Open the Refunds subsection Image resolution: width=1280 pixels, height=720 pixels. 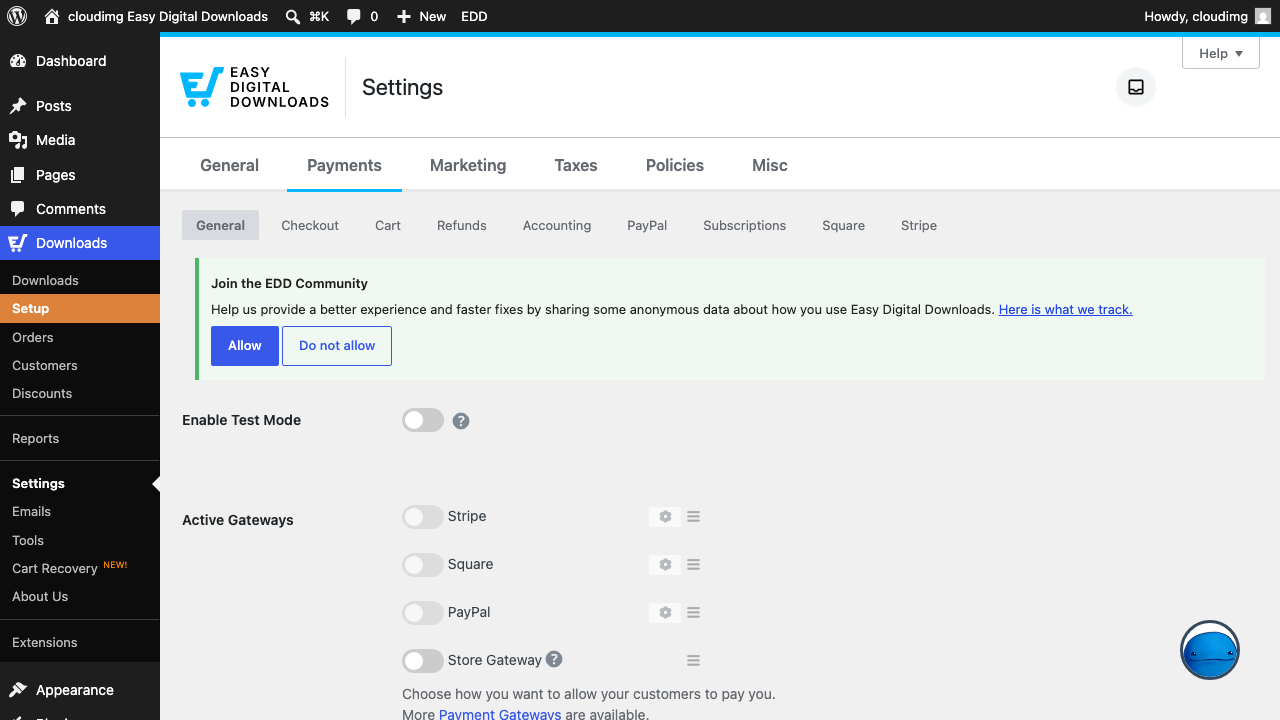462,225
